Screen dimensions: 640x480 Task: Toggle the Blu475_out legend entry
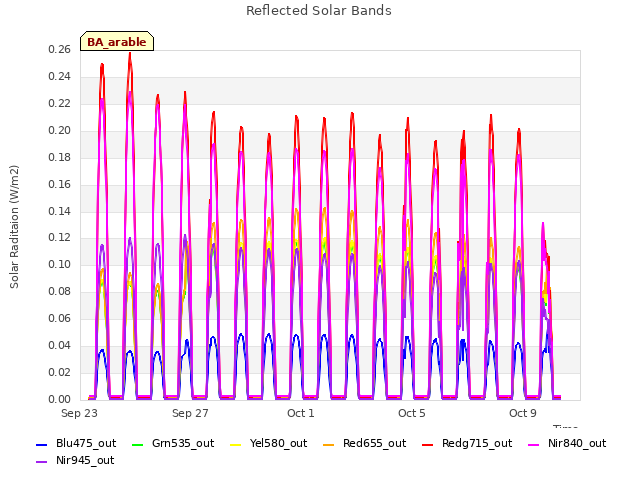click(76, 444)
